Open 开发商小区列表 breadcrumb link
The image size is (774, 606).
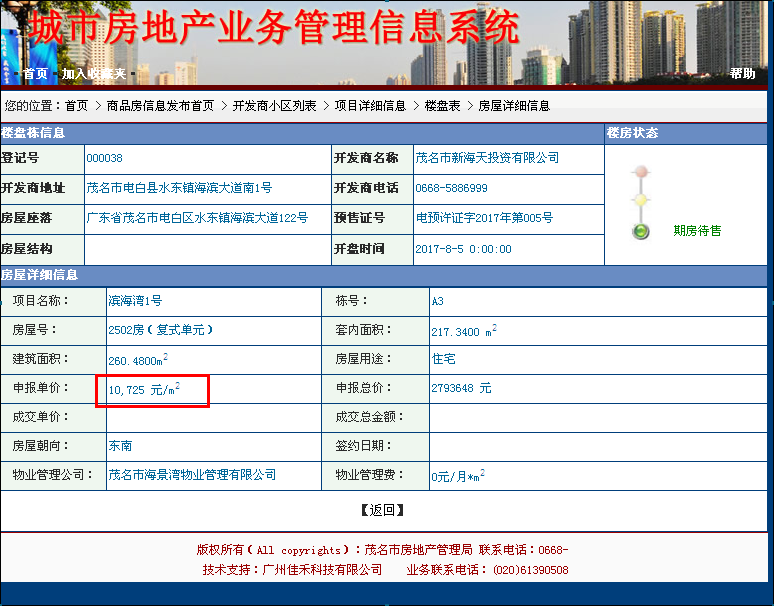tap(274, 106)
